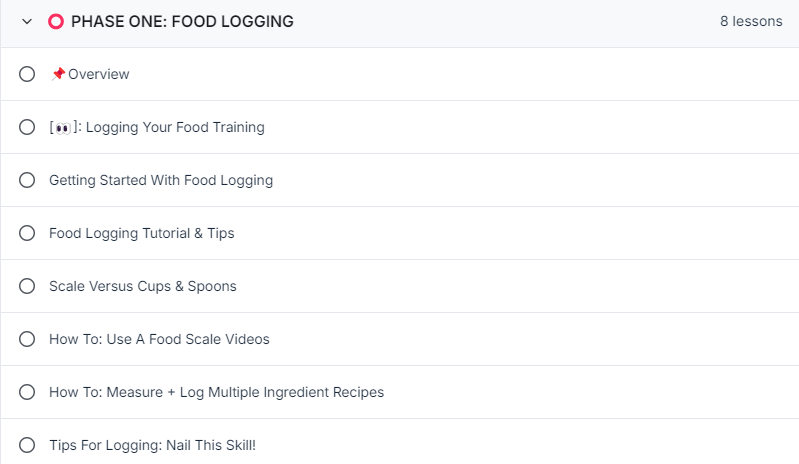Open Getting Started With Food Logging
Image resolution: width=799 pixels, height=464 pixels.
[161, 180]
